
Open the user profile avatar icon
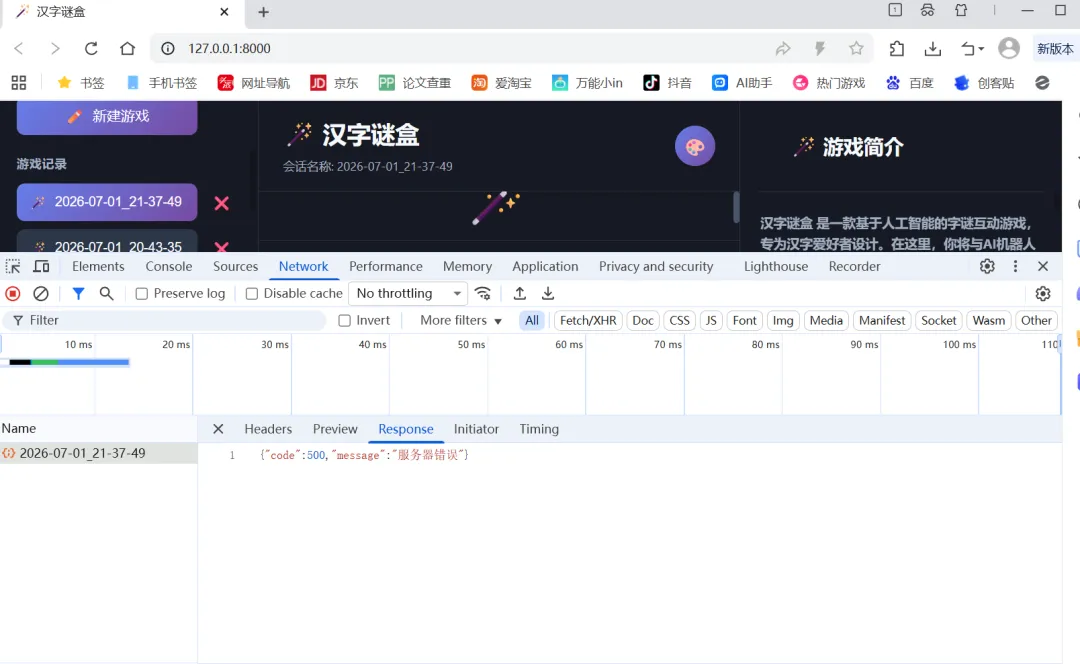coord(1009,48)
